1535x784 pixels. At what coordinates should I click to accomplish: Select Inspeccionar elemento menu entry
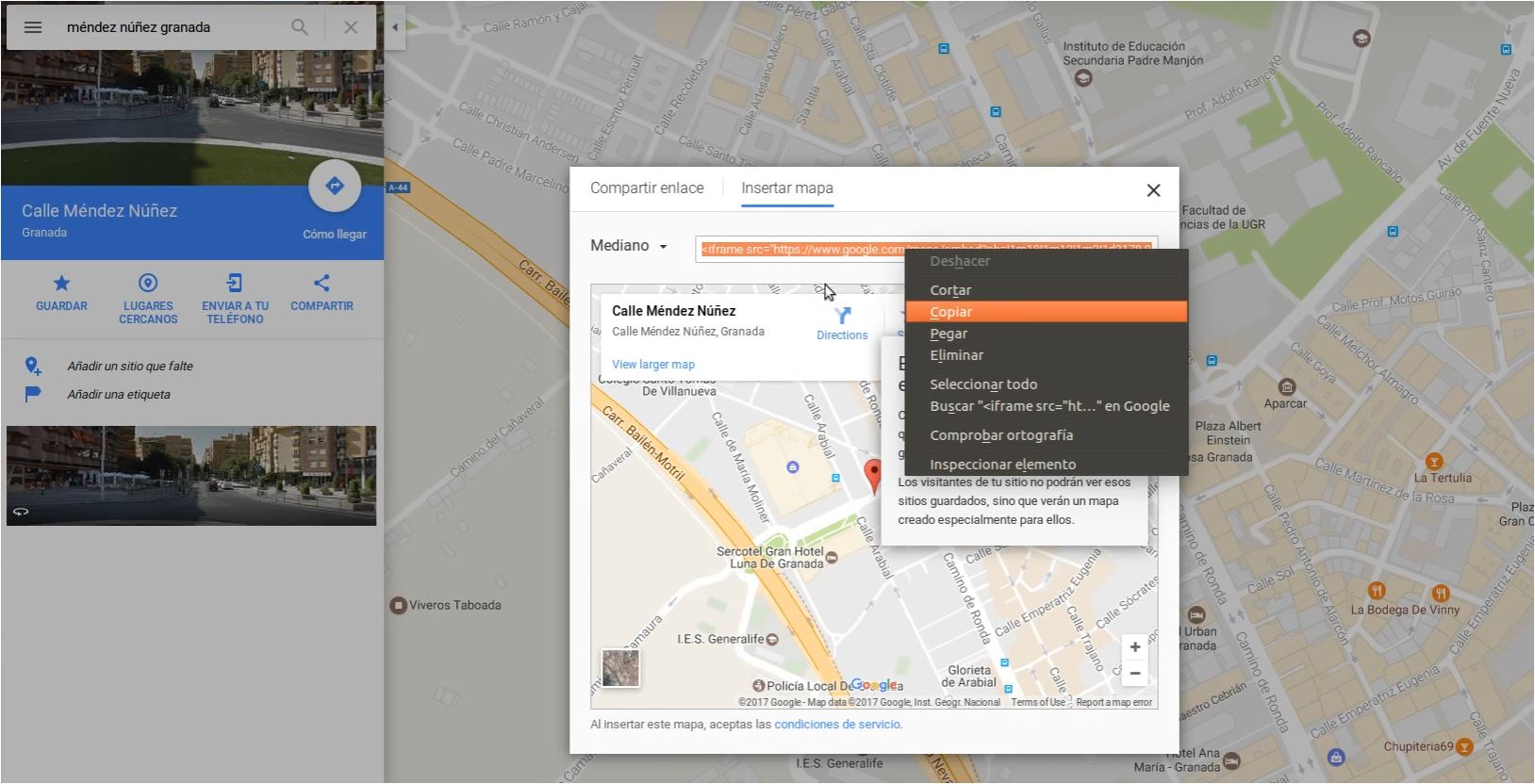pos(1046,465)
